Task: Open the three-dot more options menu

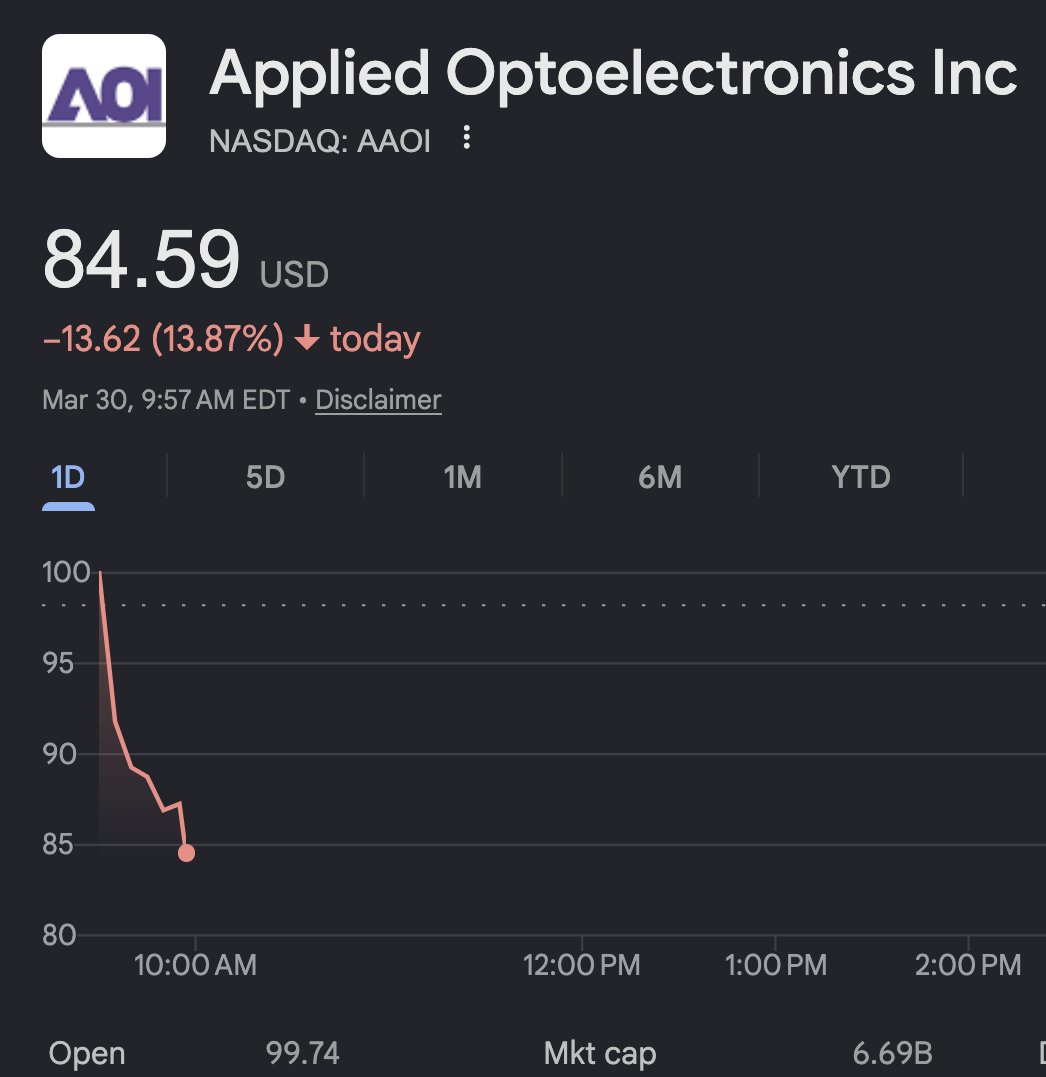Action: [466, 139]
